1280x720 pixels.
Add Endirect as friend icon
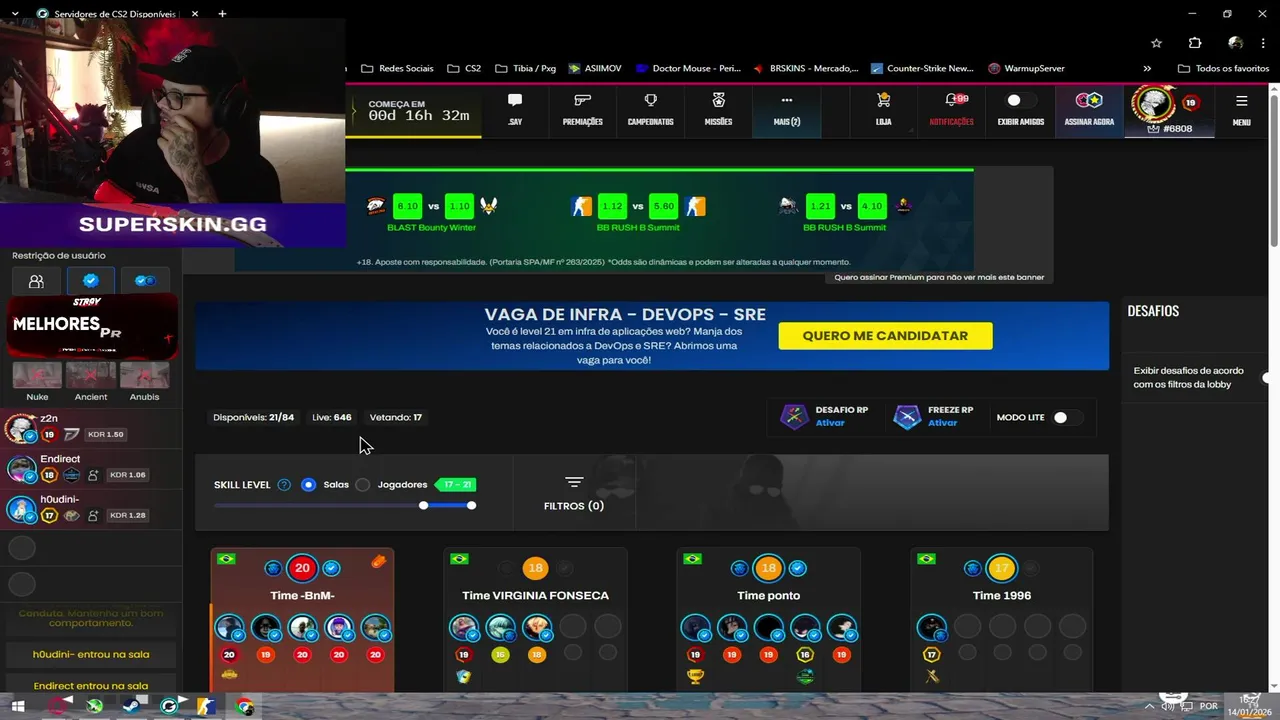coord(93,475)
